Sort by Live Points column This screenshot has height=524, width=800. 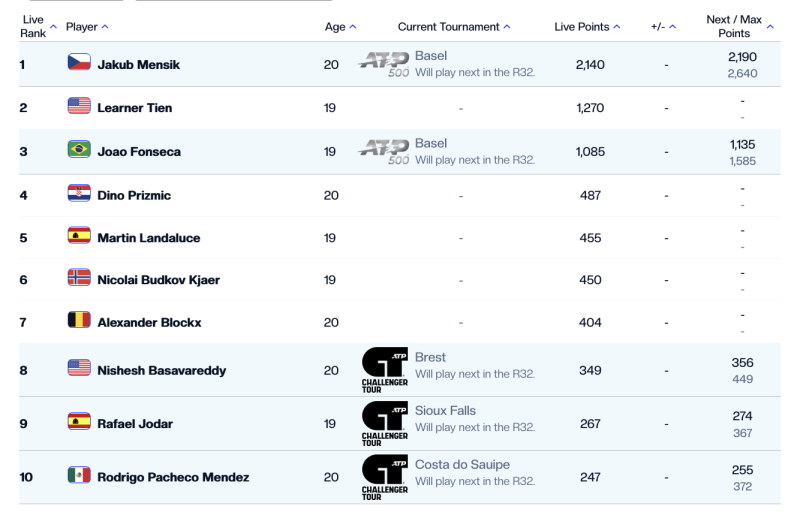587,26
